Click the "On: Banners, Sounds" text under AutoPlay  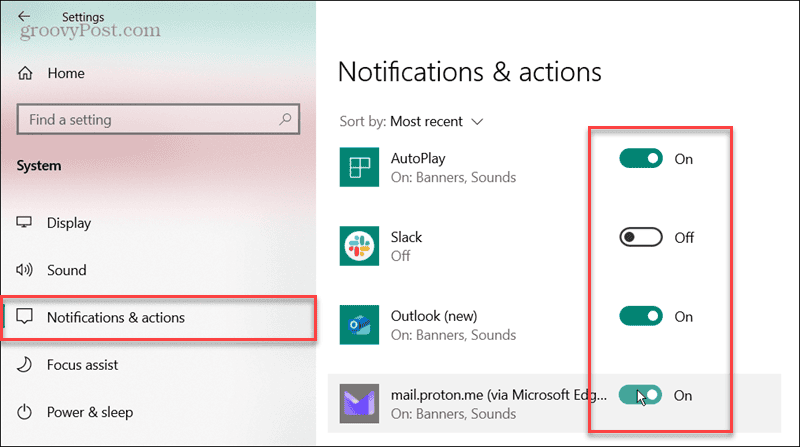coord(453,177)
